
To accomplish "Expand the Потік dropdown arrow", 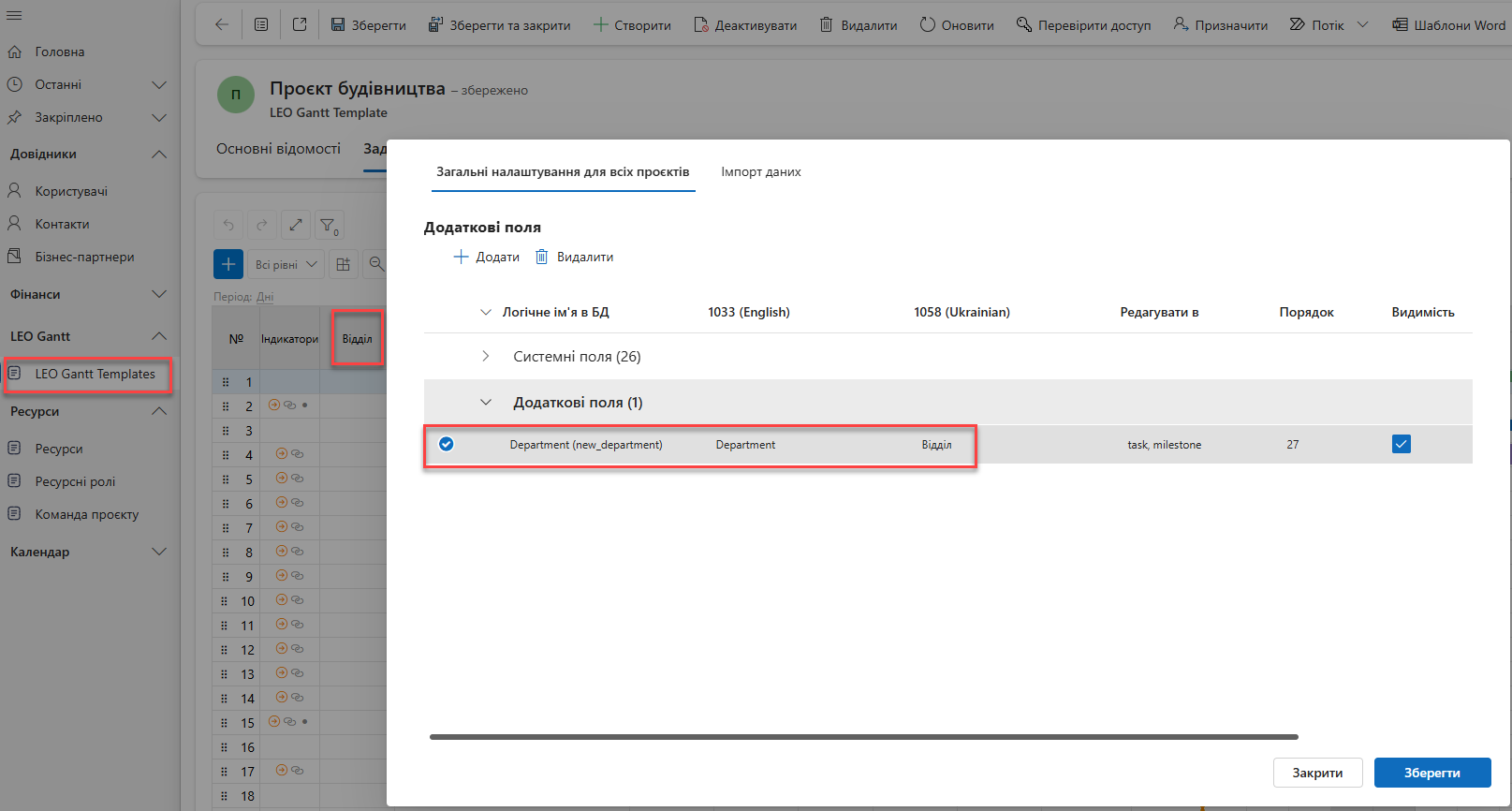I will click(x=1362, y=25).
